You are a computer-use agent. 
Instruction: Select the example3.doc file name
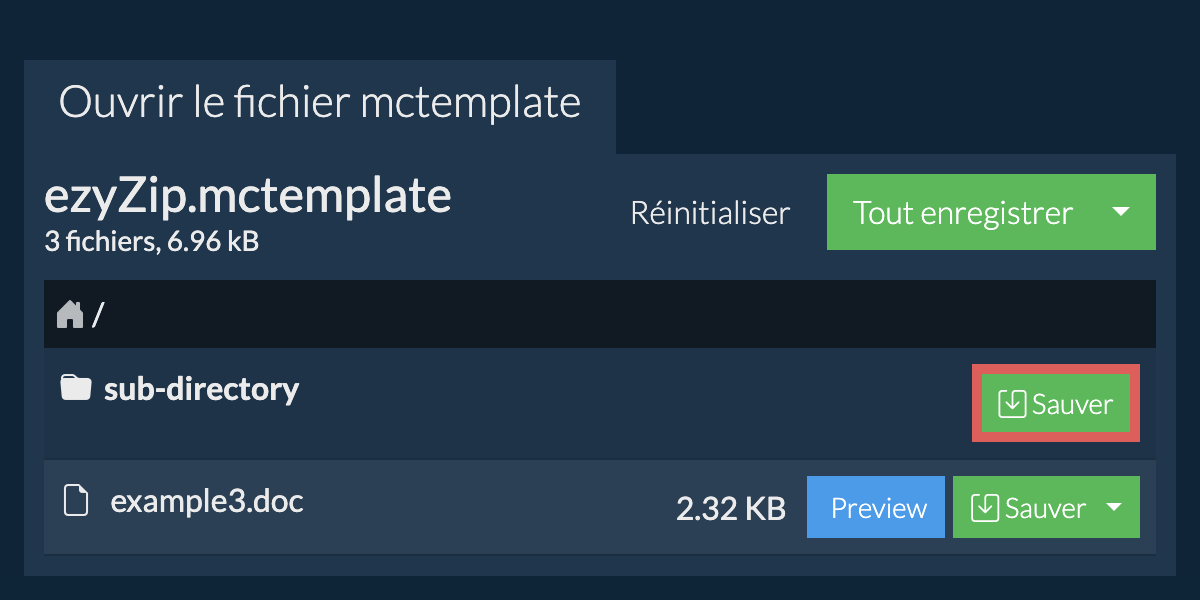click(207, 500)
